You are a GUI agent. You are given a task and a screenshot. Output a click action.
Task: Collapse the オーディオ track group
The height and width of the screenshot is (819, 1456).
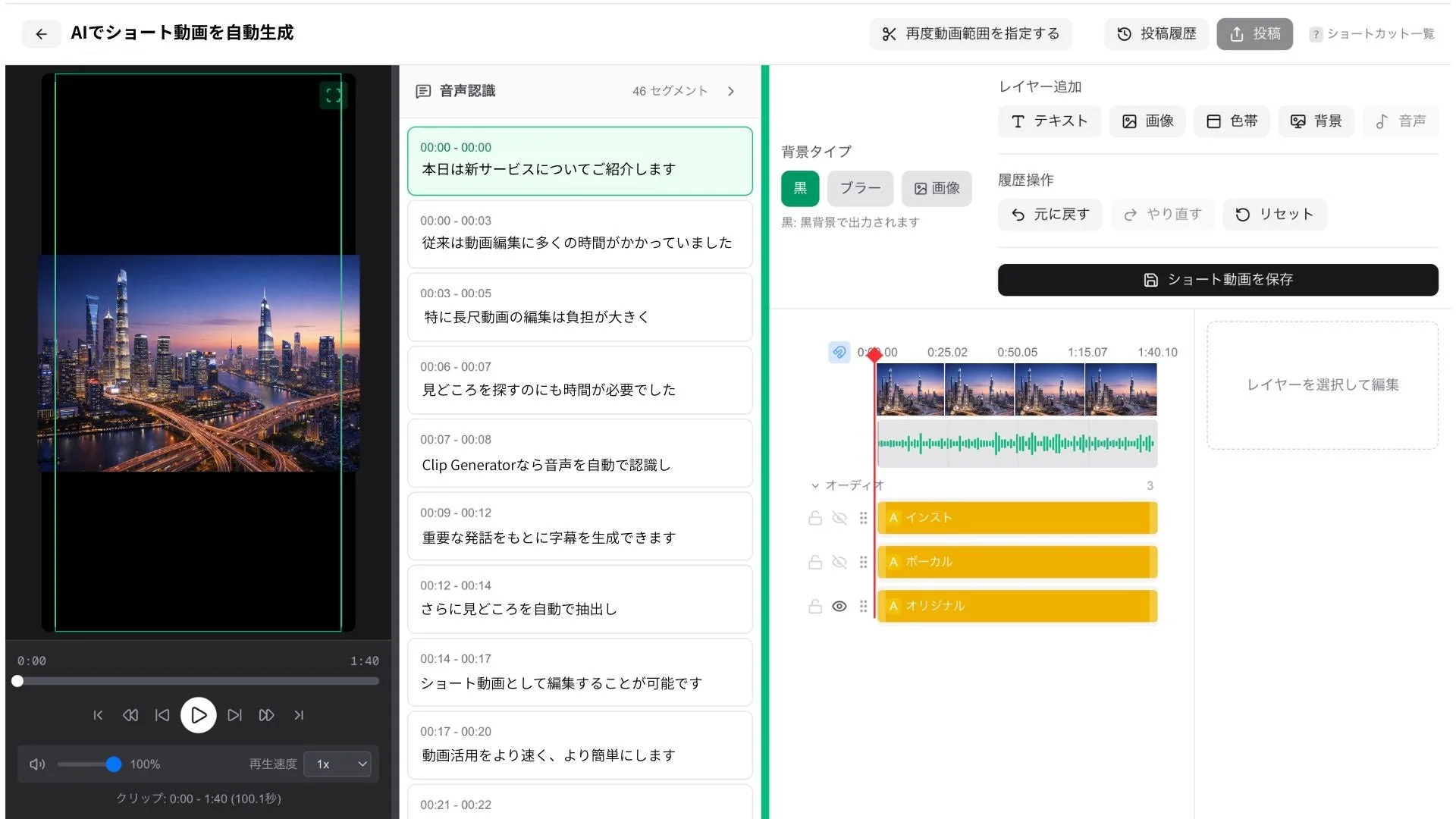coord(815,485)
